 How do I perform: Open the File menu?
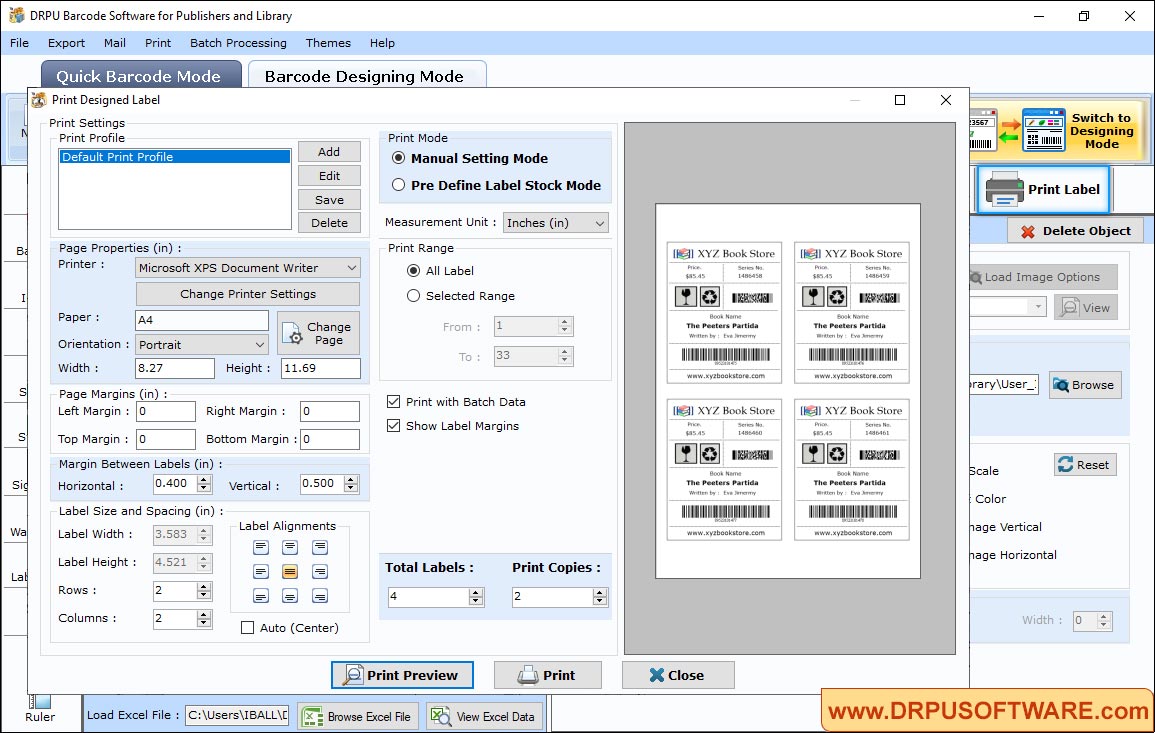[x=19, y=43]
